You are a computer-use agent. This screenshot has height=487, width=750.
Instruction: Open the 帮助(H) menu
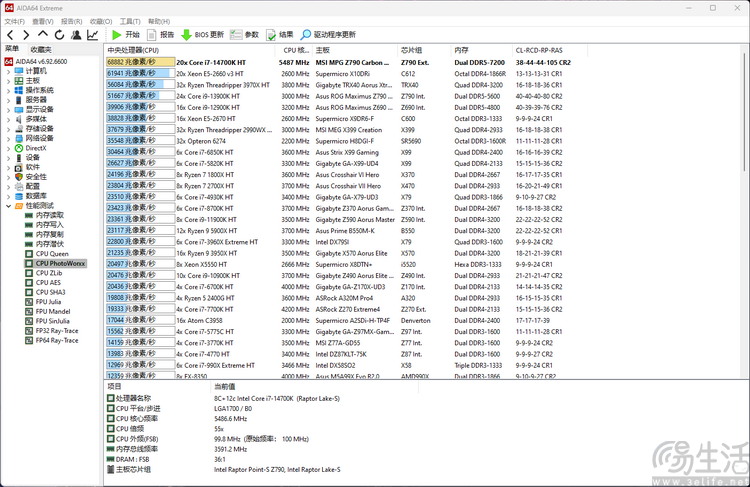coord(159,21)
